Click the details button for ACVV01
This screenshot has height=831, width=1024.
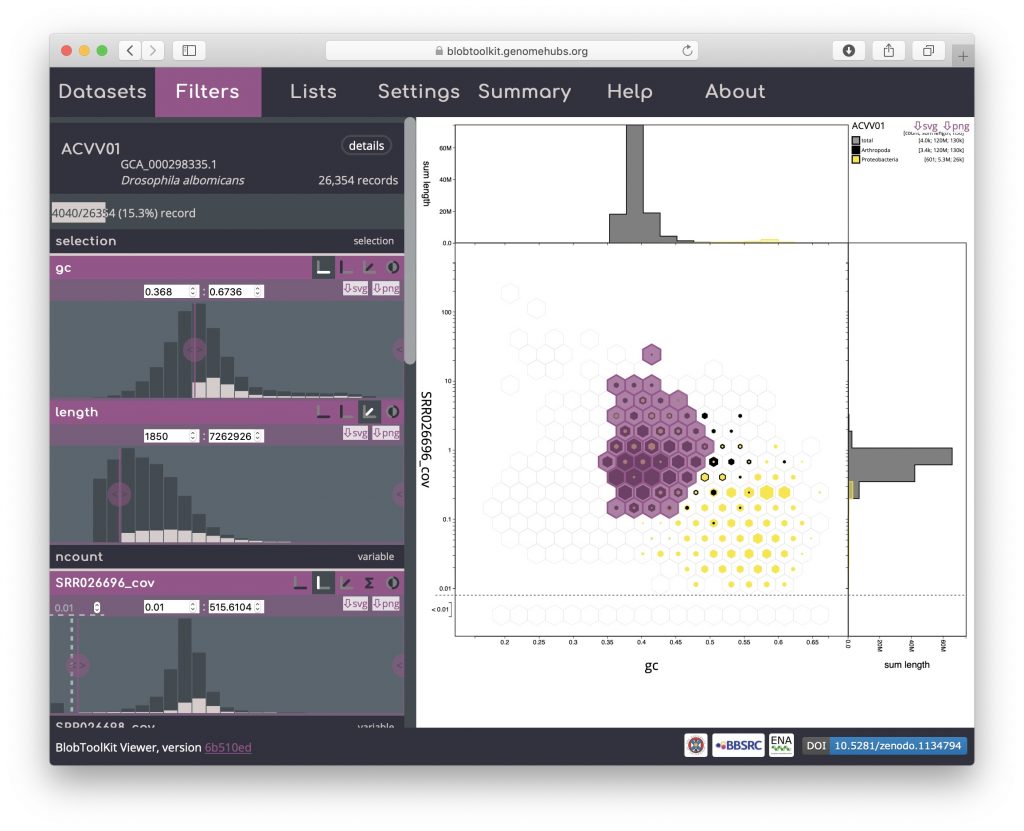366,146
